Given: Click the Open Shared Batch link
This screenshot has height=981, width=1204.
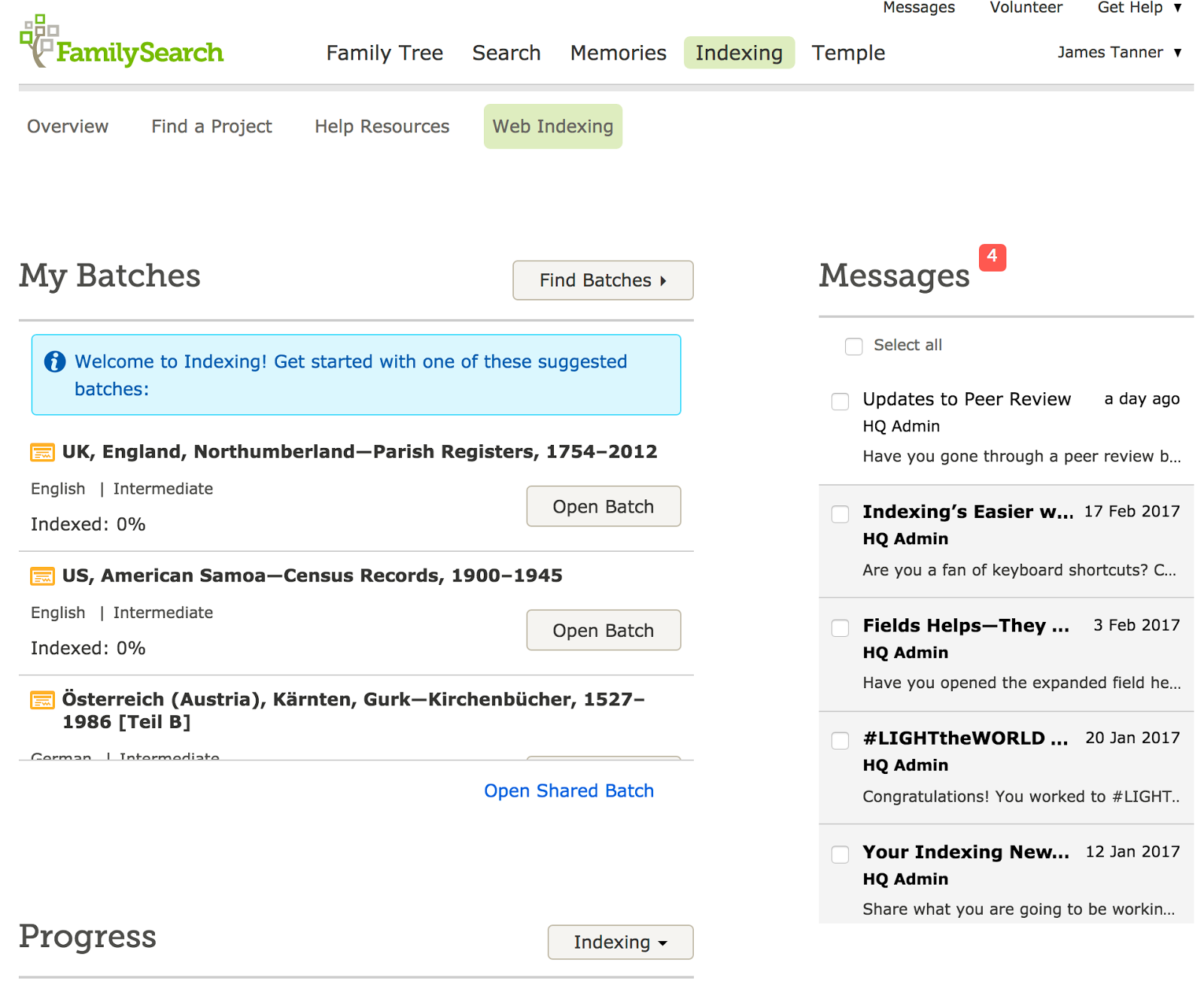Looking at the screenshot, I should (569, 791).
